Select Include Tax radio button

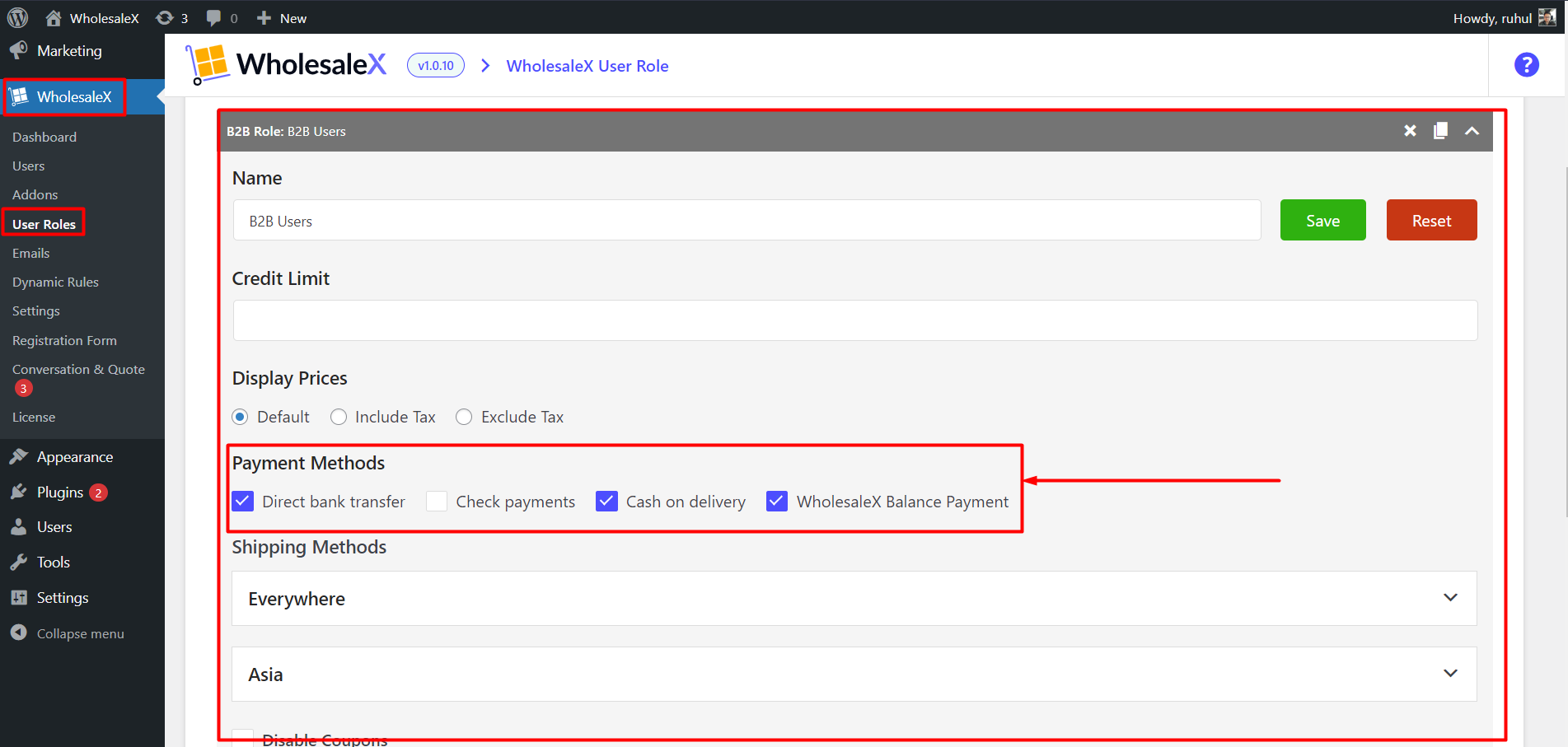coord(338,417)
